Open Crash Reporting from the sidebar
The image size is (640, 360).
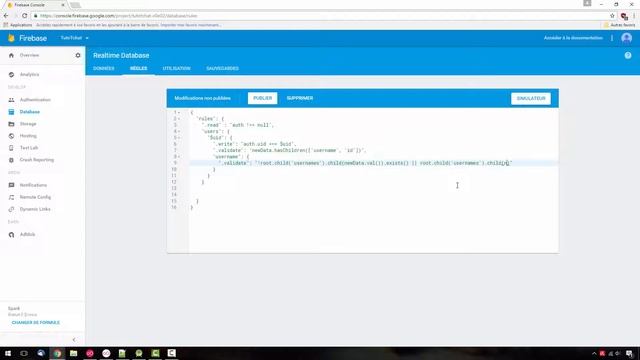37,160
